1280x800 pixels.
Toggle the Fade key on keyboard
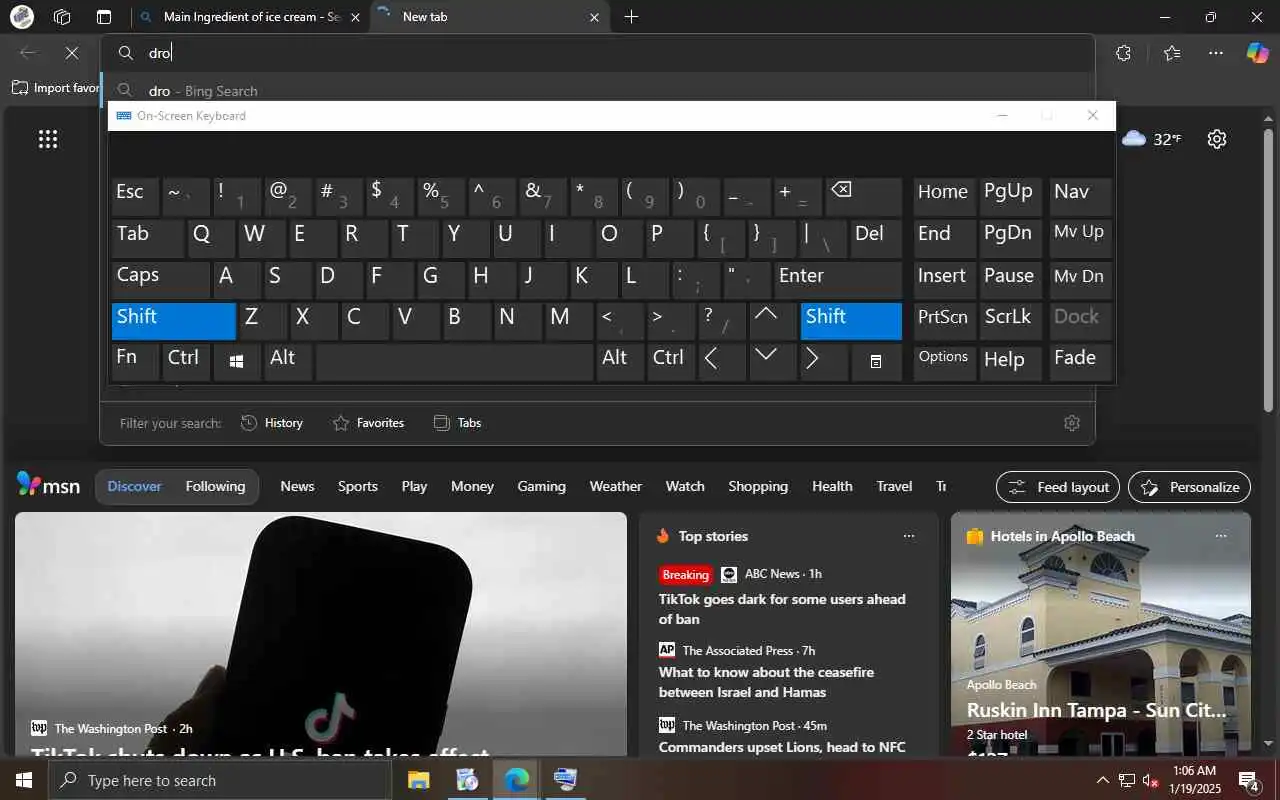tap(1080, 361)
